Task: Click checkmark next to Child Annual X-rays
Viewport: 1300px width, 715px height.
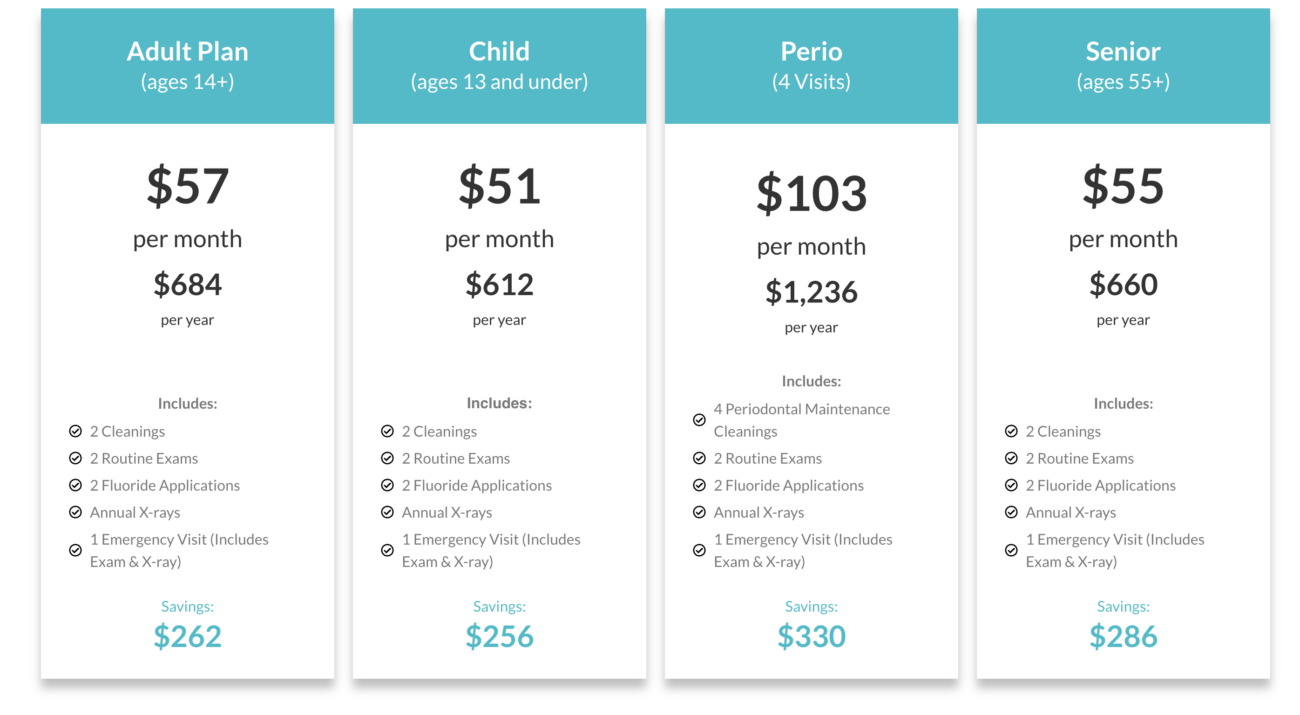Action: tap(387, 512)
